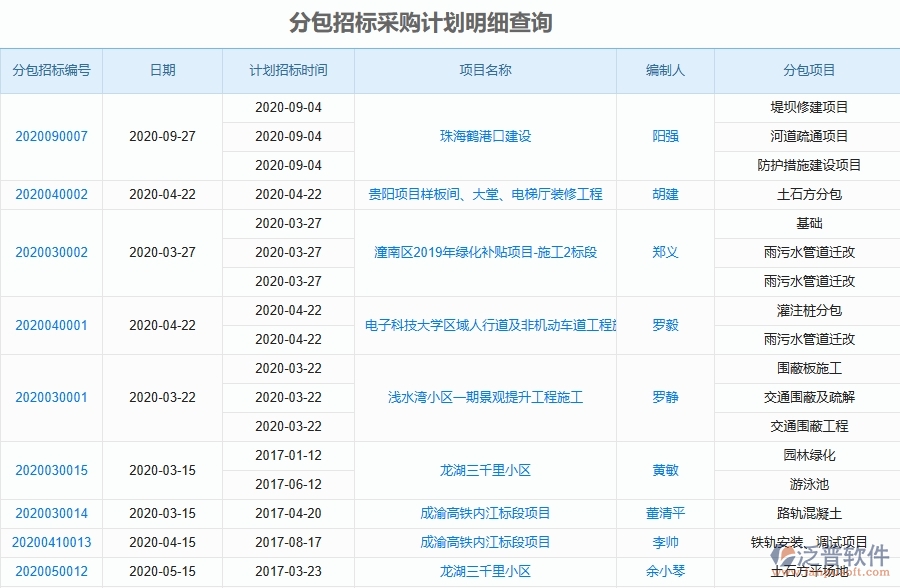Open bid number link 2020030001
Screen dimensions: 900x588
[52, 397]
